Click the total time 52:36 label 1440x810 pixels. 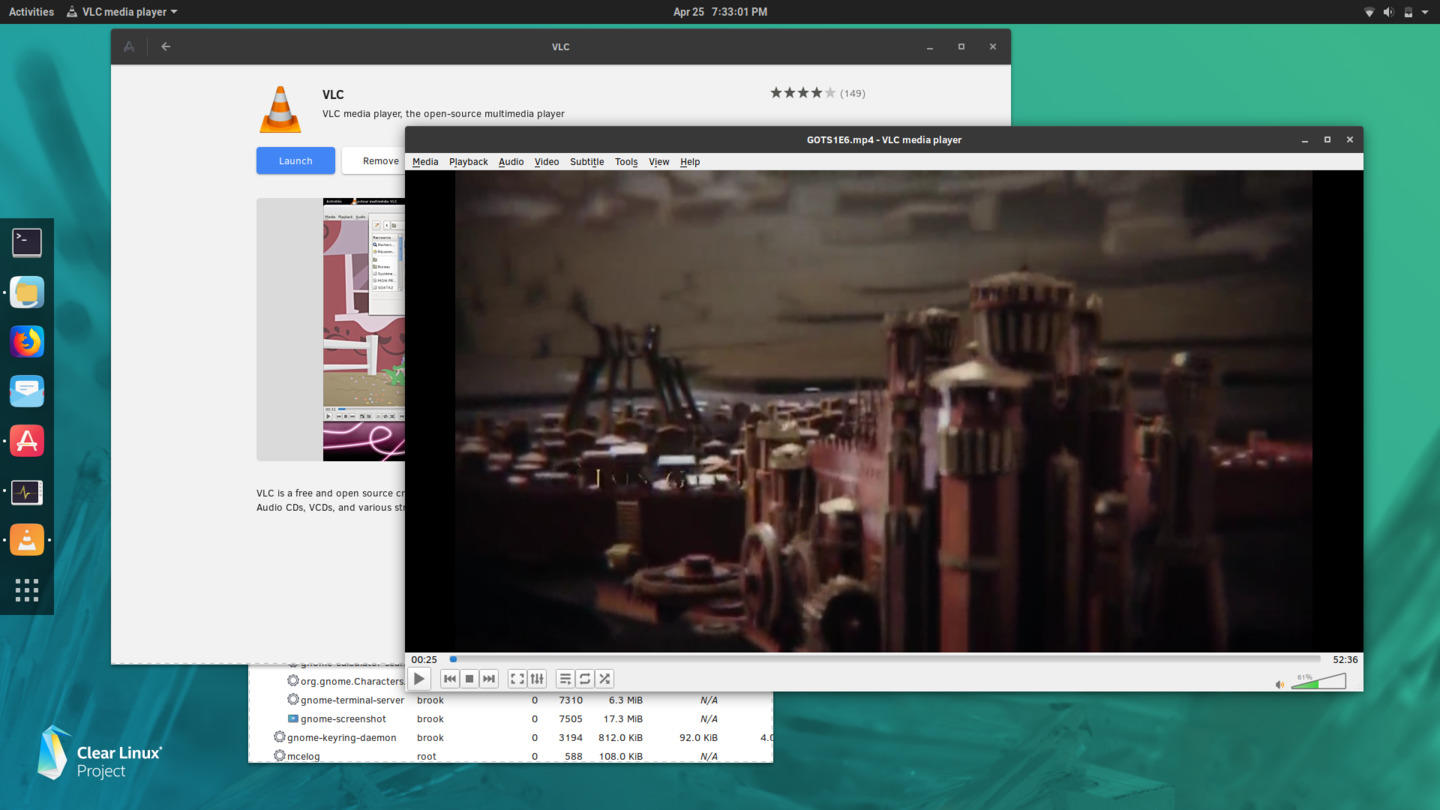point(1345,660)
